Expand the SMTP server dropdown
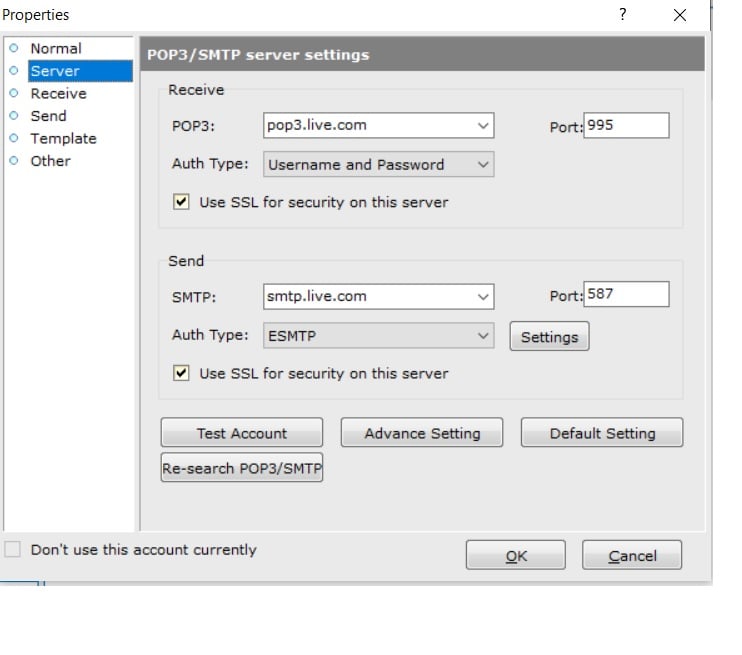The height and width of the screenshot is (655, 742). (483, 297)
